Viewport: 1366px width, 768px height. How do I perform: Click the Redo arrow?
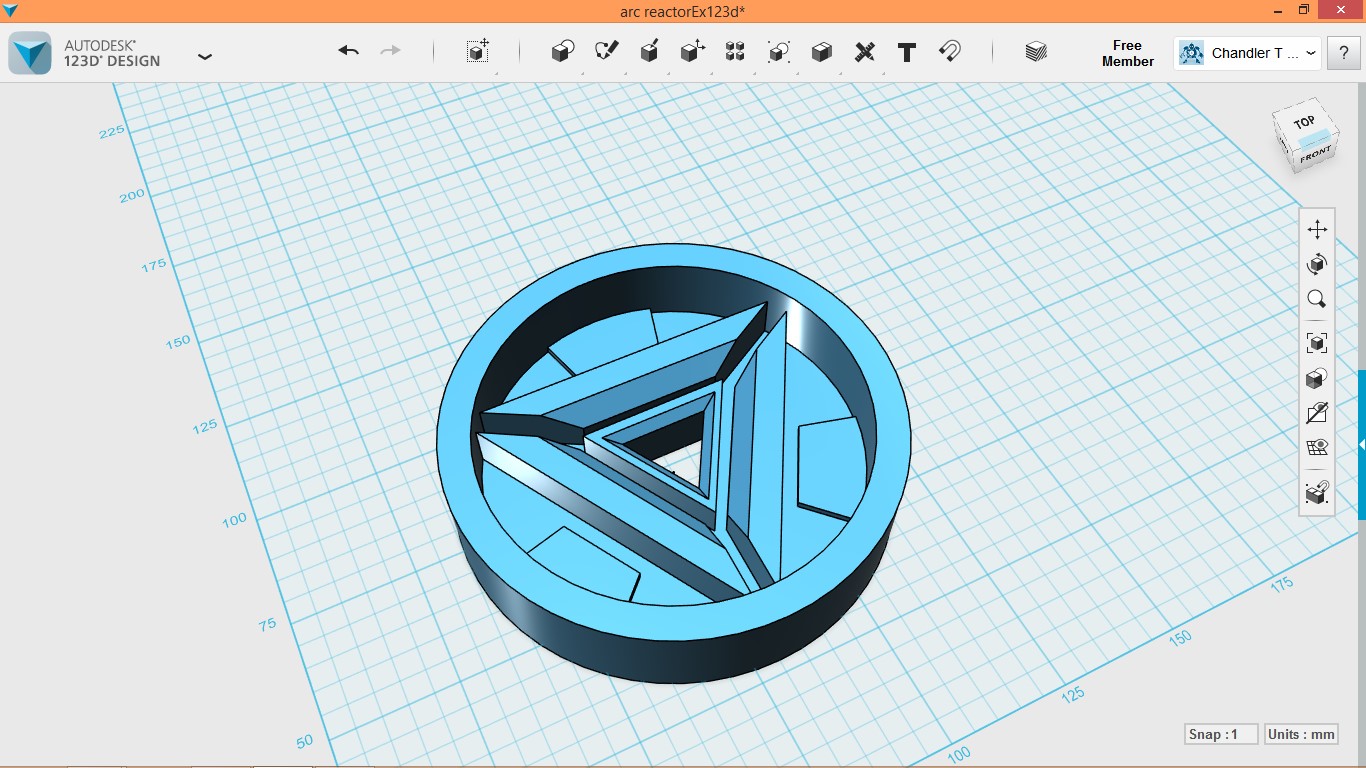(x=391, y=51)
